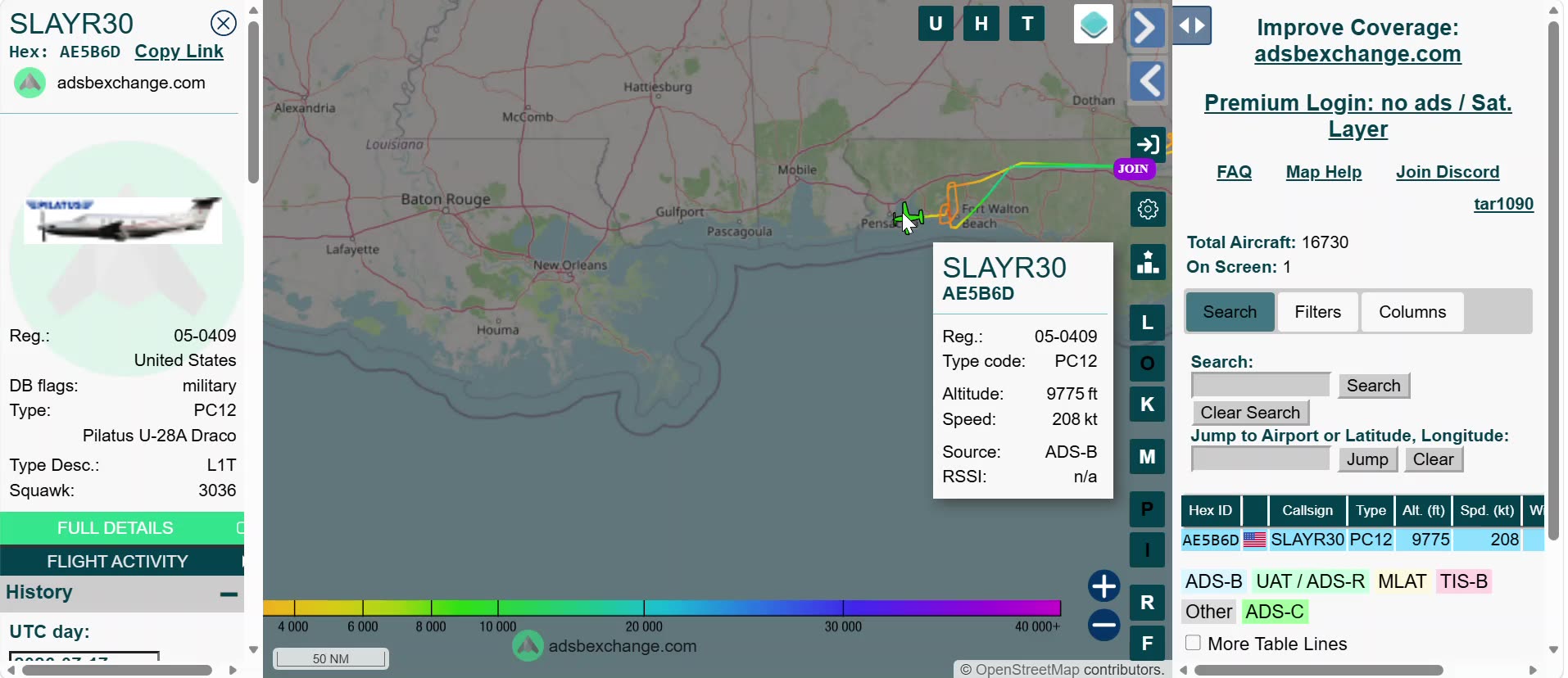Zoom in with the plus button

click(1103, 586)
